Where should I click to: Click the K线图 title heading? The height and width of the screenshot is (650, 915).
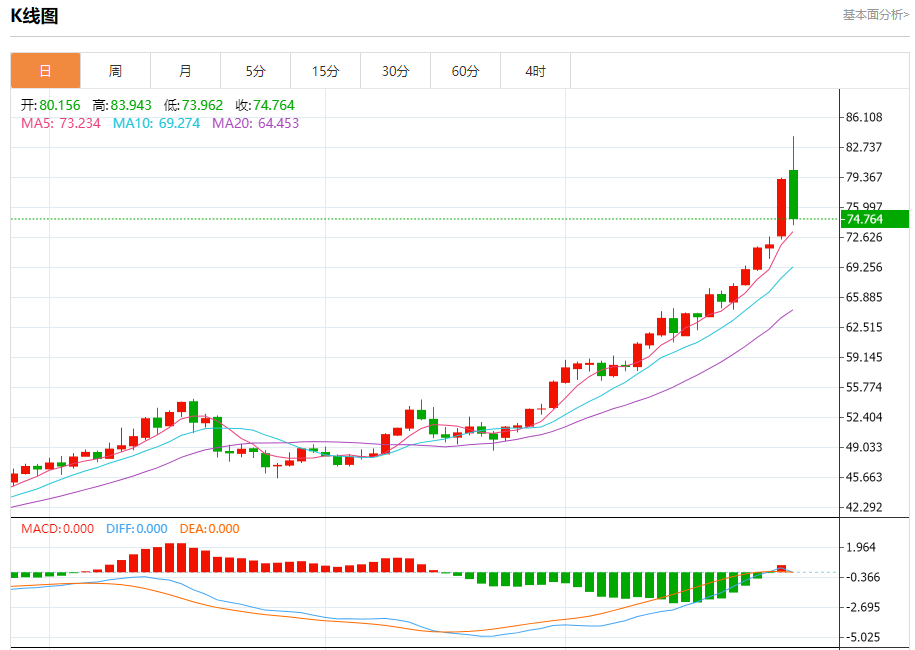click(x=34, y=16)
